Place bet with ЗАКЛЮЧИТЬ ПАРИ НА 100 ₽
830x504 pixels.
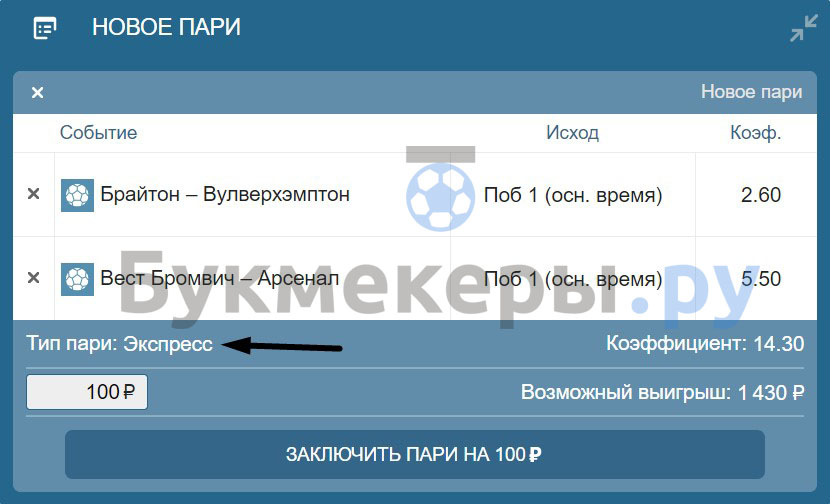point(414,454)
